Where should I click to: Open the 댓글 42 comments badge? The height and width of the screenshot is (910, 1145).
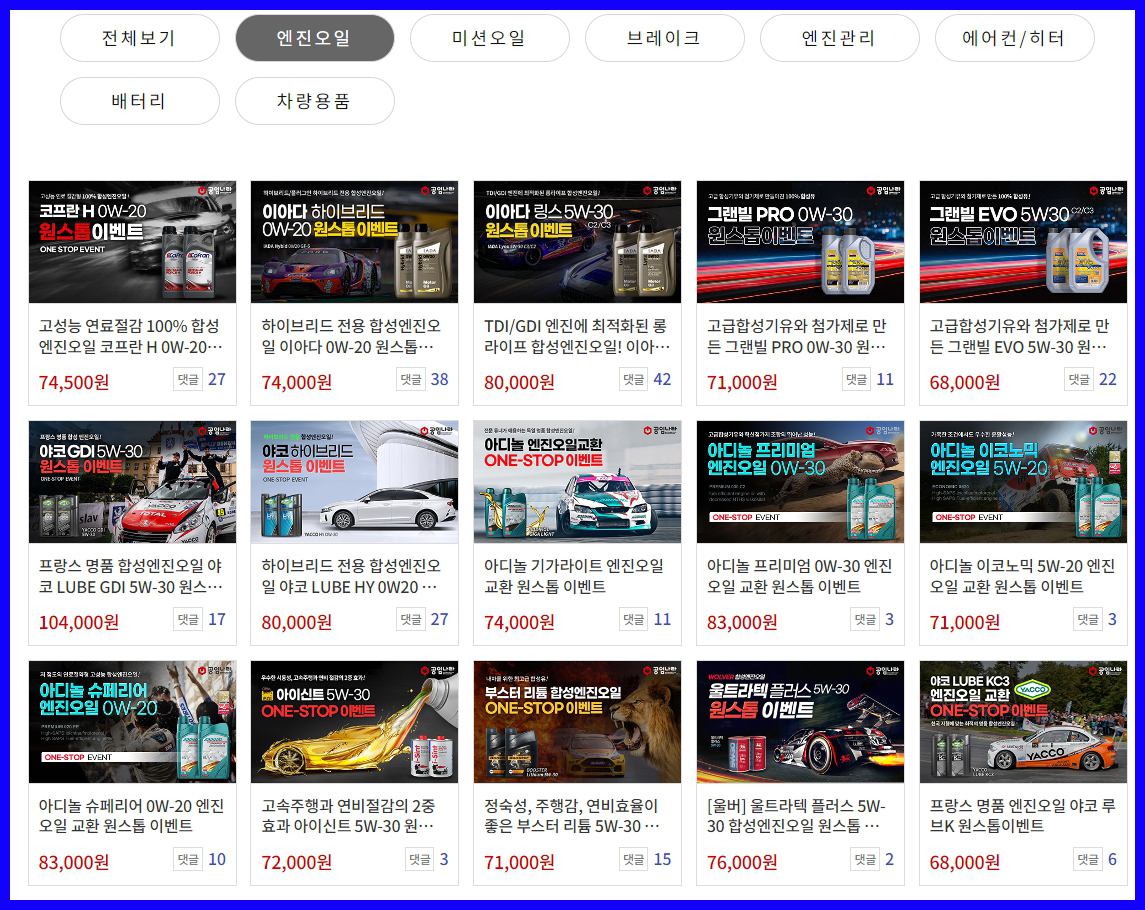pyautogui.click(x=646, y=379)
